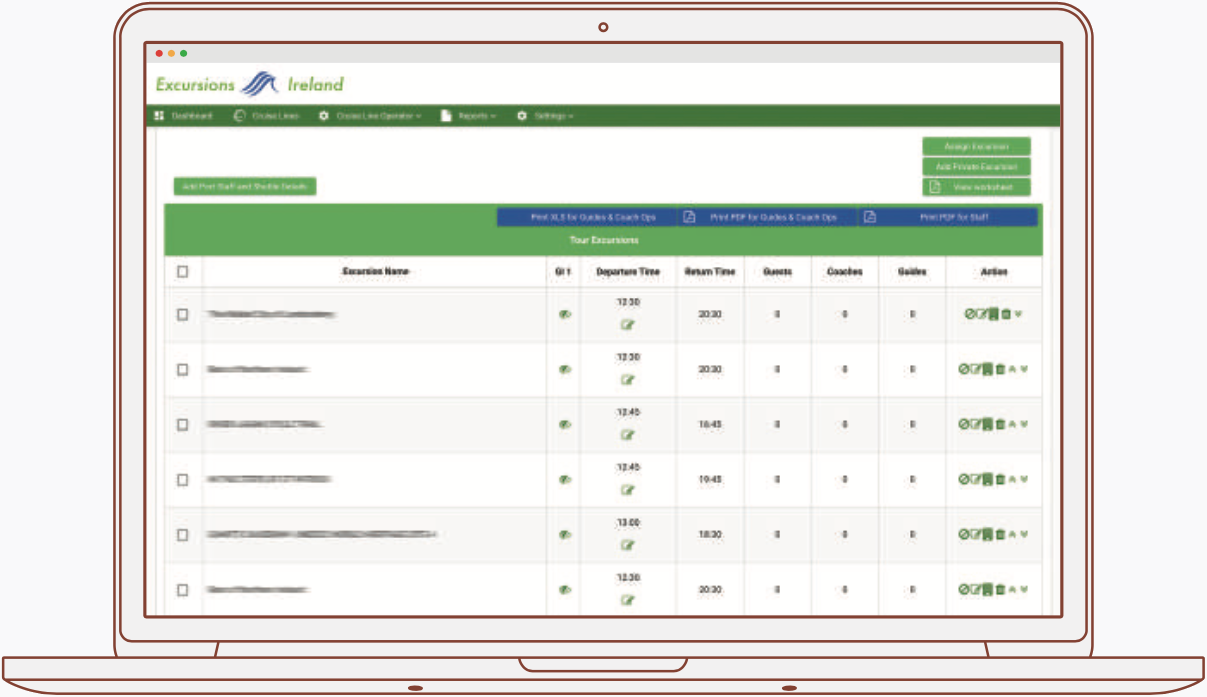Edit departure time in the 13:00 row
Viewport: 1207px width, 697px height.
pyautogui.click(x=628, y=545)
